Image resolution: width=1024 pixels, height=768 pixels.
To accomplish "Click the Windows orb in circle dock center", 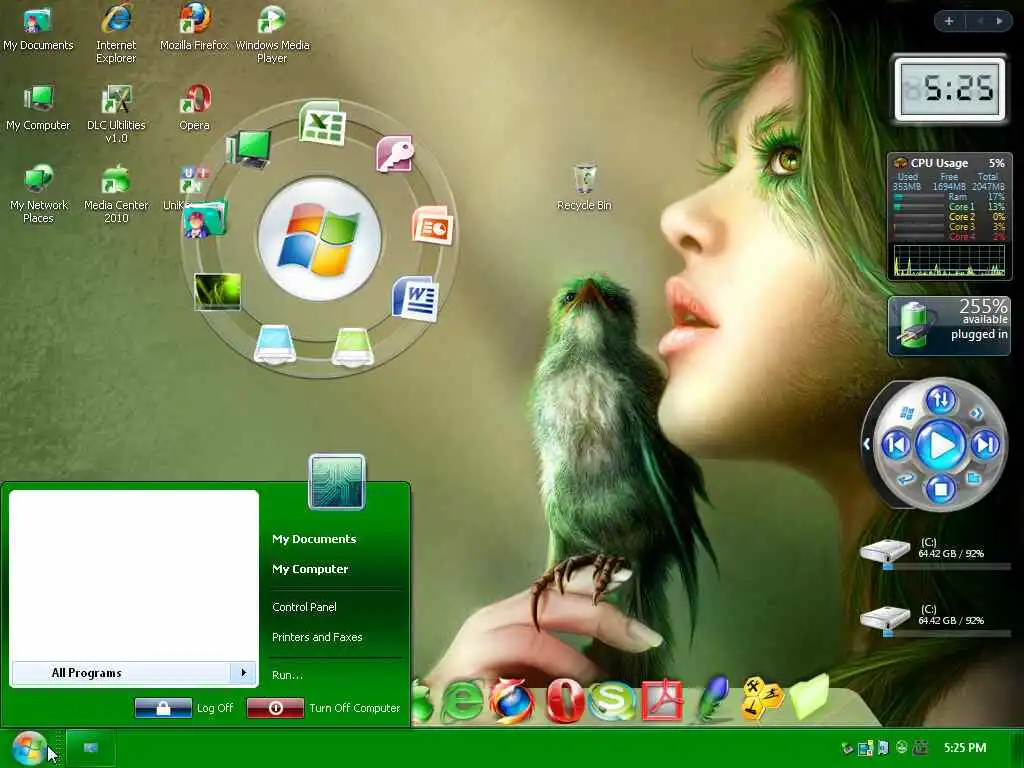I will (x=319, y=239).
